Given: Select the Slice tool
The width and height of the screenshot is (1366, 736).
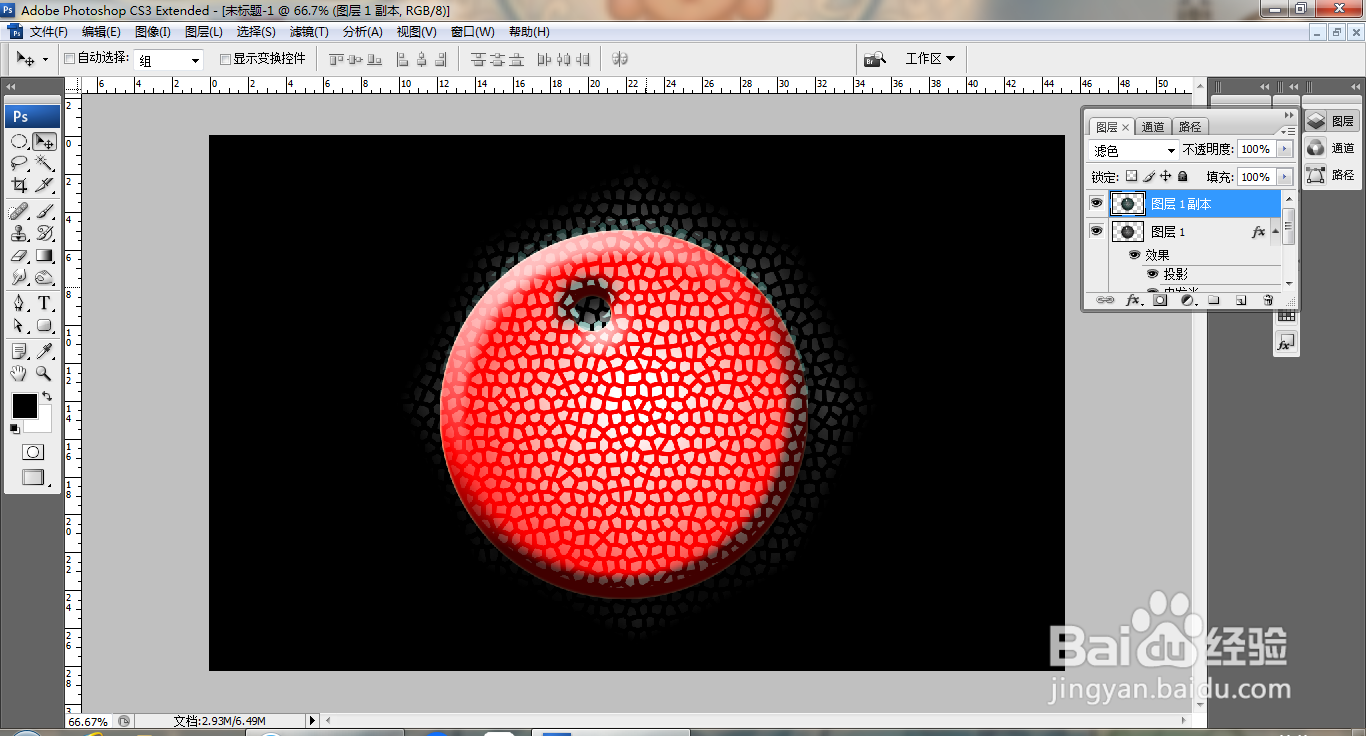Looking at the screenshot, I should coord(44,184).
